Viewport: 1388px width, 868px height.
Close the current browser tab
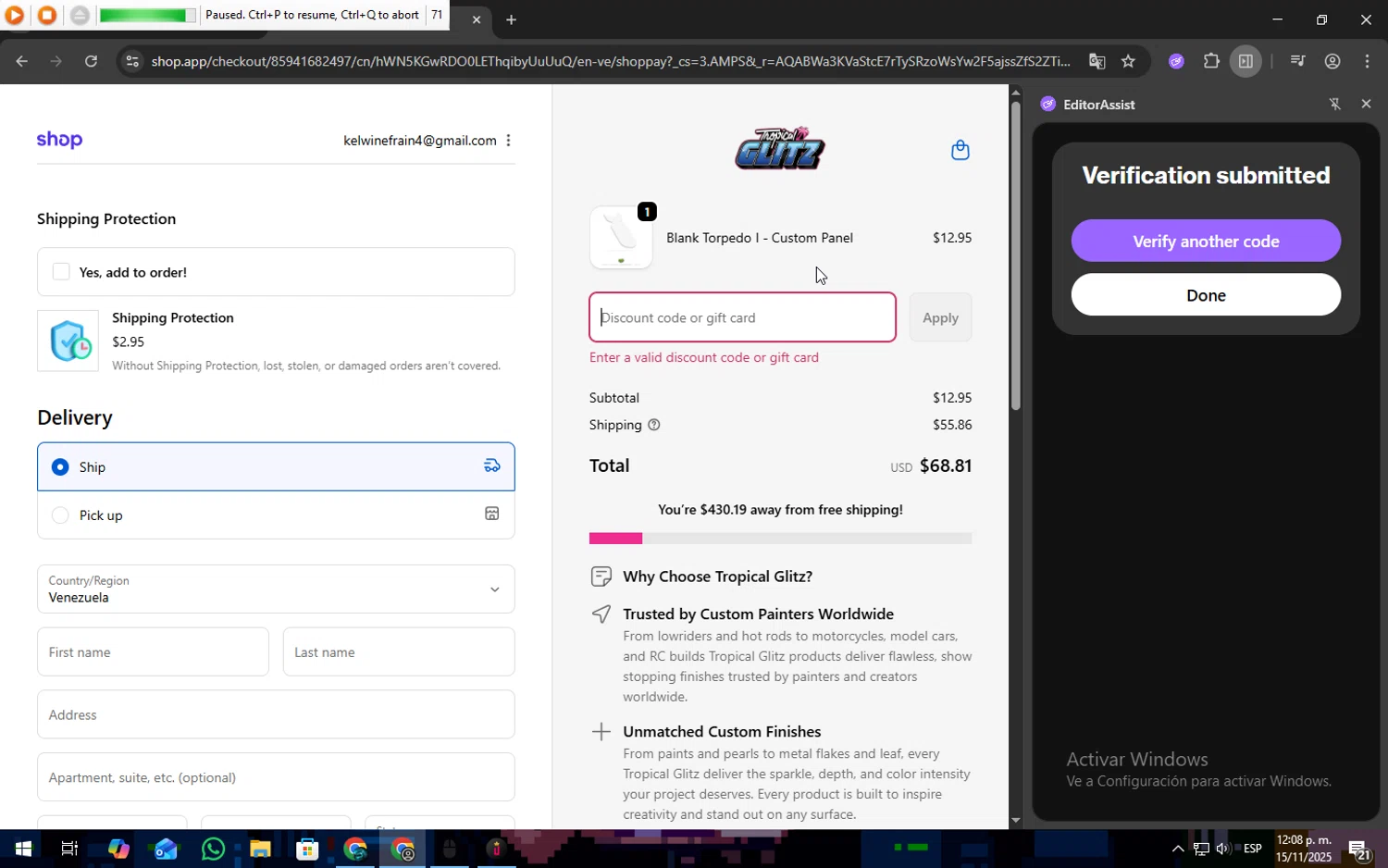tap(477, 19)
